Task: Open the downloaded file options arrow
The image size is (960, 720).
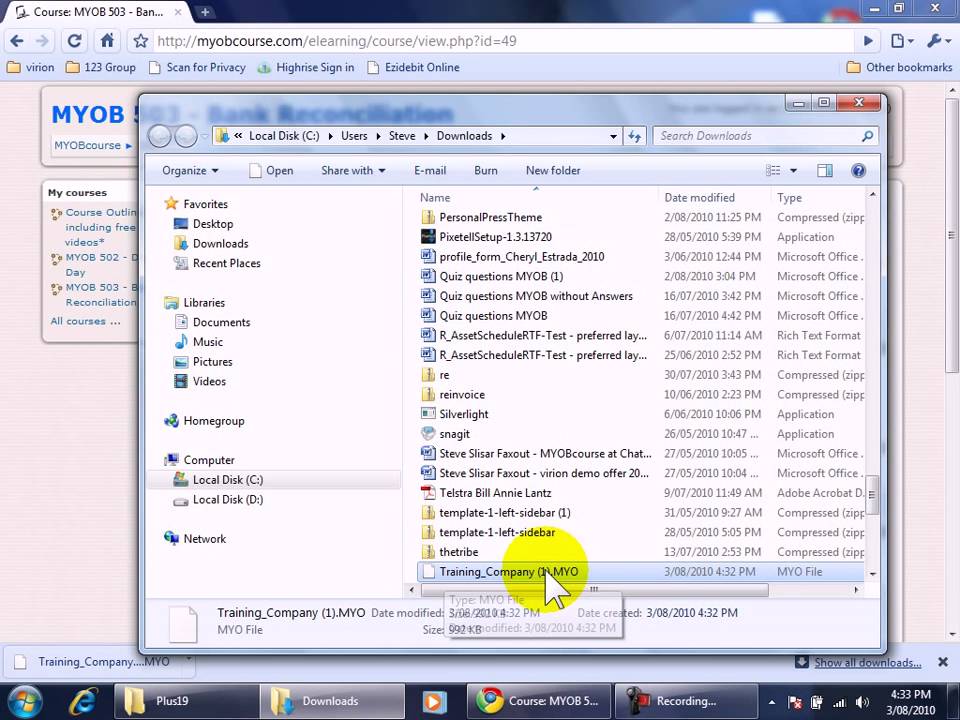Action: pos(189,660)
